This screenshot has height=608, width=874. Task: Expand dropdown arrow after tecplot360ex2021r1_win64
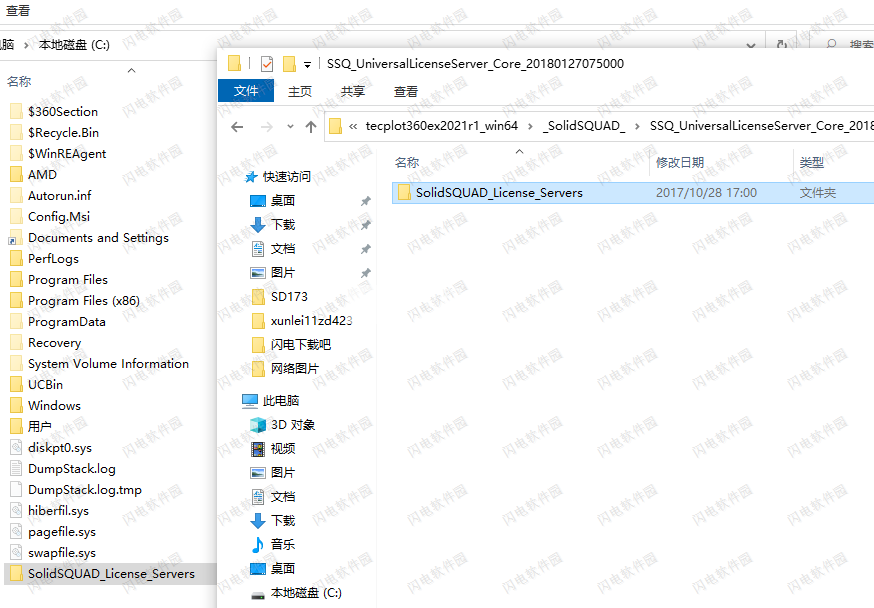point(530,127)
